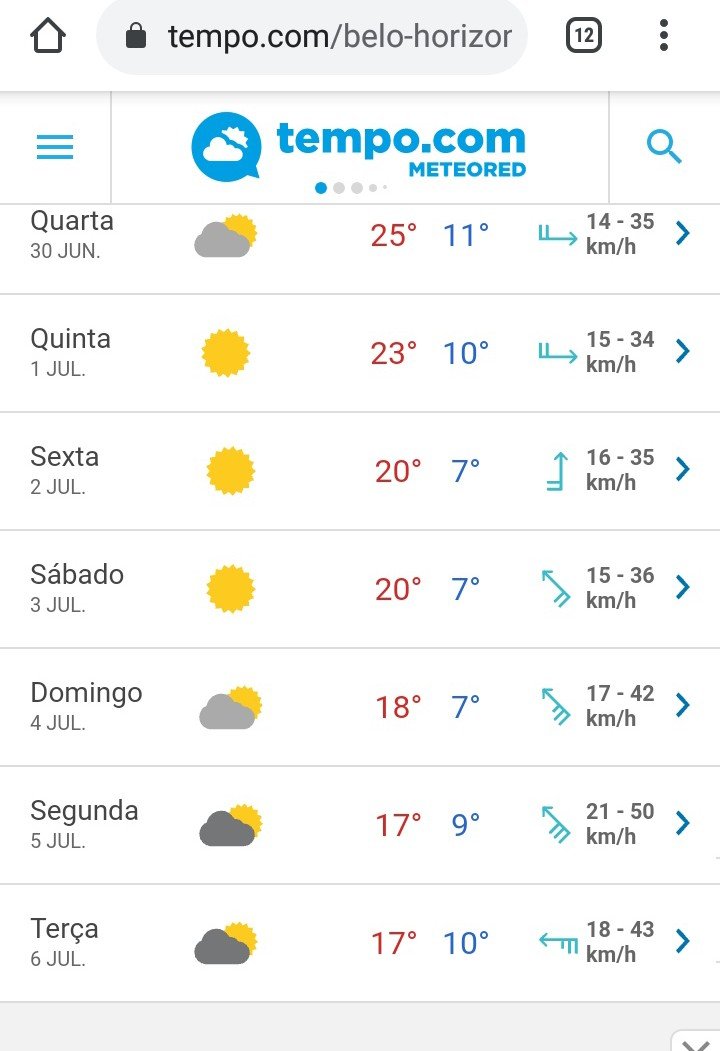Tap Terça wind direction arrow icon
Screen dimensions: 720x1051
558,942
